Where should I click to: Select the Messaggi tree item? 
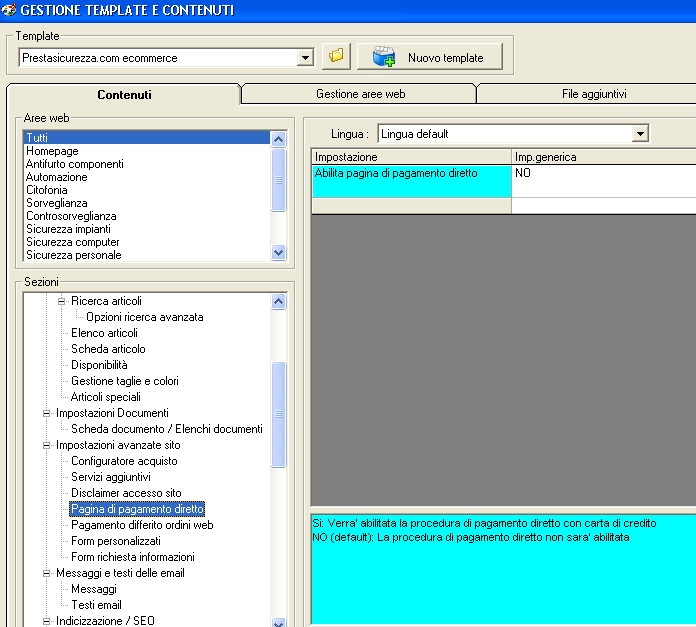click(x=94, y=588)
